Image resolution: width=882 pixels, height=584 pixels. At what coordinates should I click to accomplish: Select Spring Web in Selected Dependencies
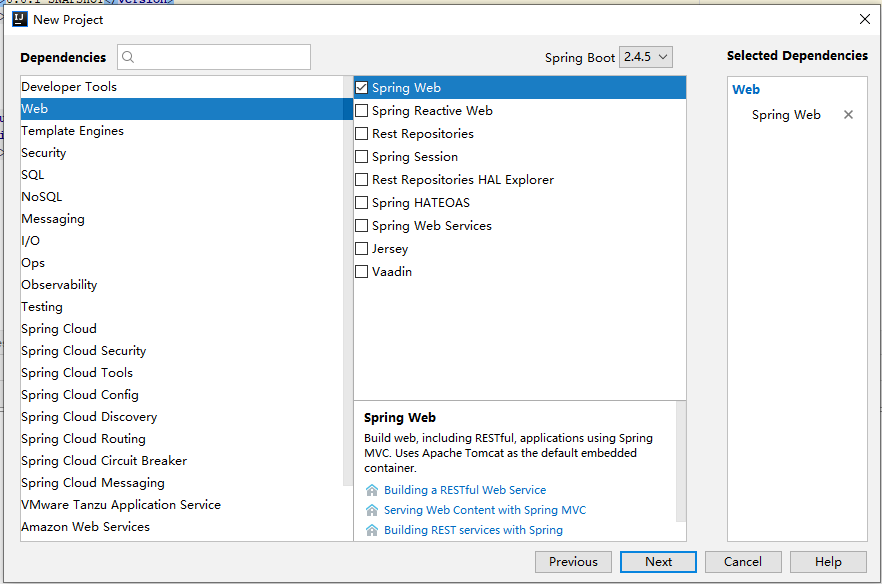click(x=786, y=115)
